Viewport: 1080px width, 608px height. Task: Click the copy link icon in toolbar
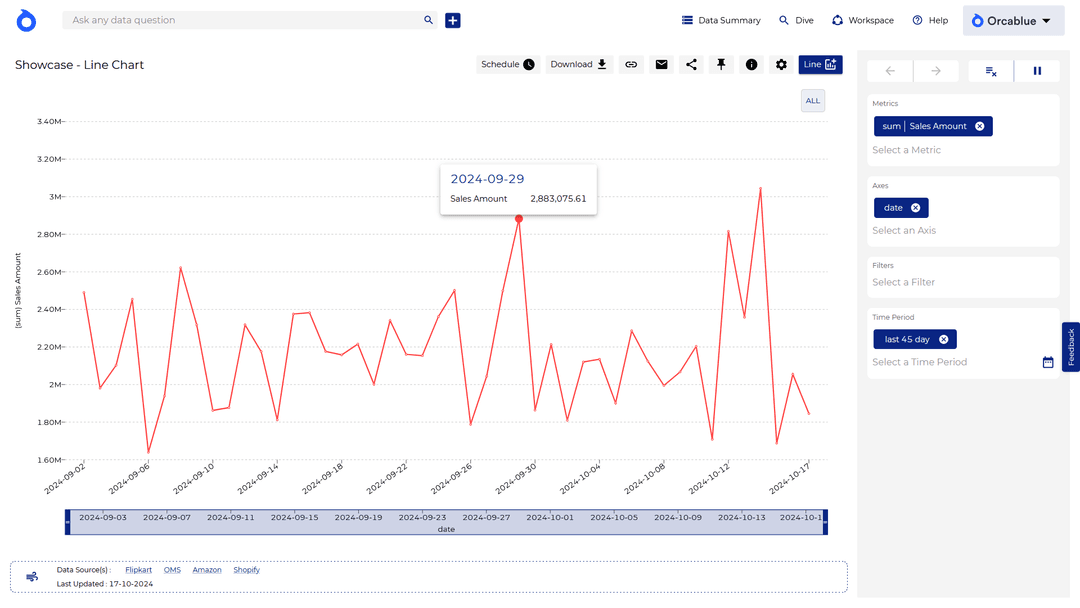tap(631, 65)
